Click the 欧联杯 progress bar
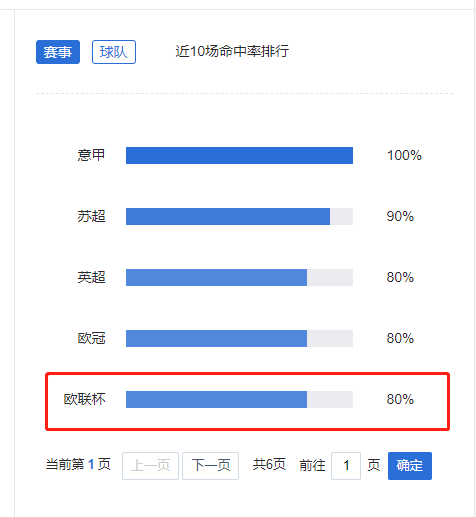476x517 pixels. tap(239, 399)
